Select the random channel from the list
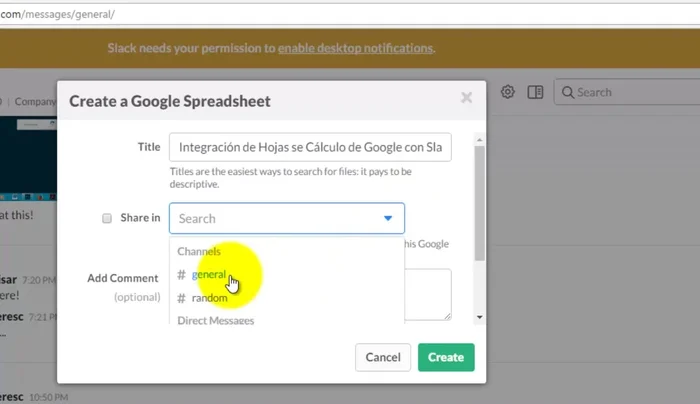700x404 pixels. pos(209,298)
